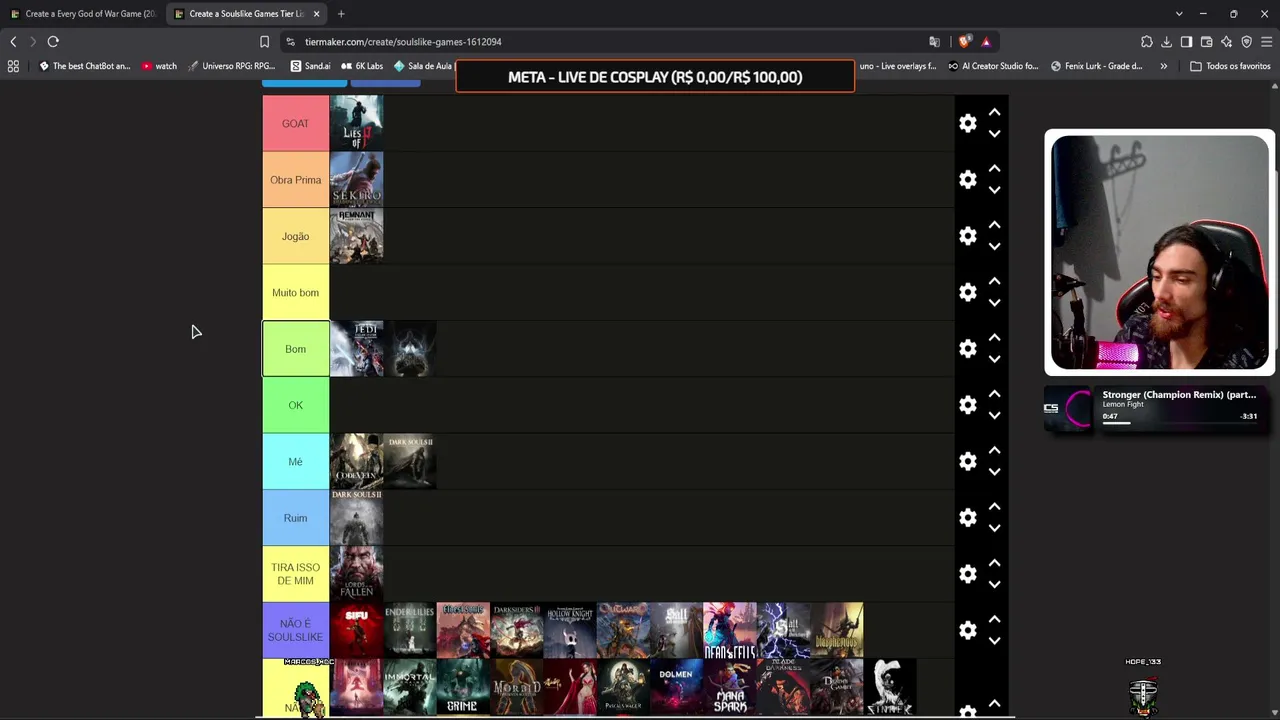Select the Mana Spark cover
Viewport: 1280px width, 720px height.
pos(730,687)
